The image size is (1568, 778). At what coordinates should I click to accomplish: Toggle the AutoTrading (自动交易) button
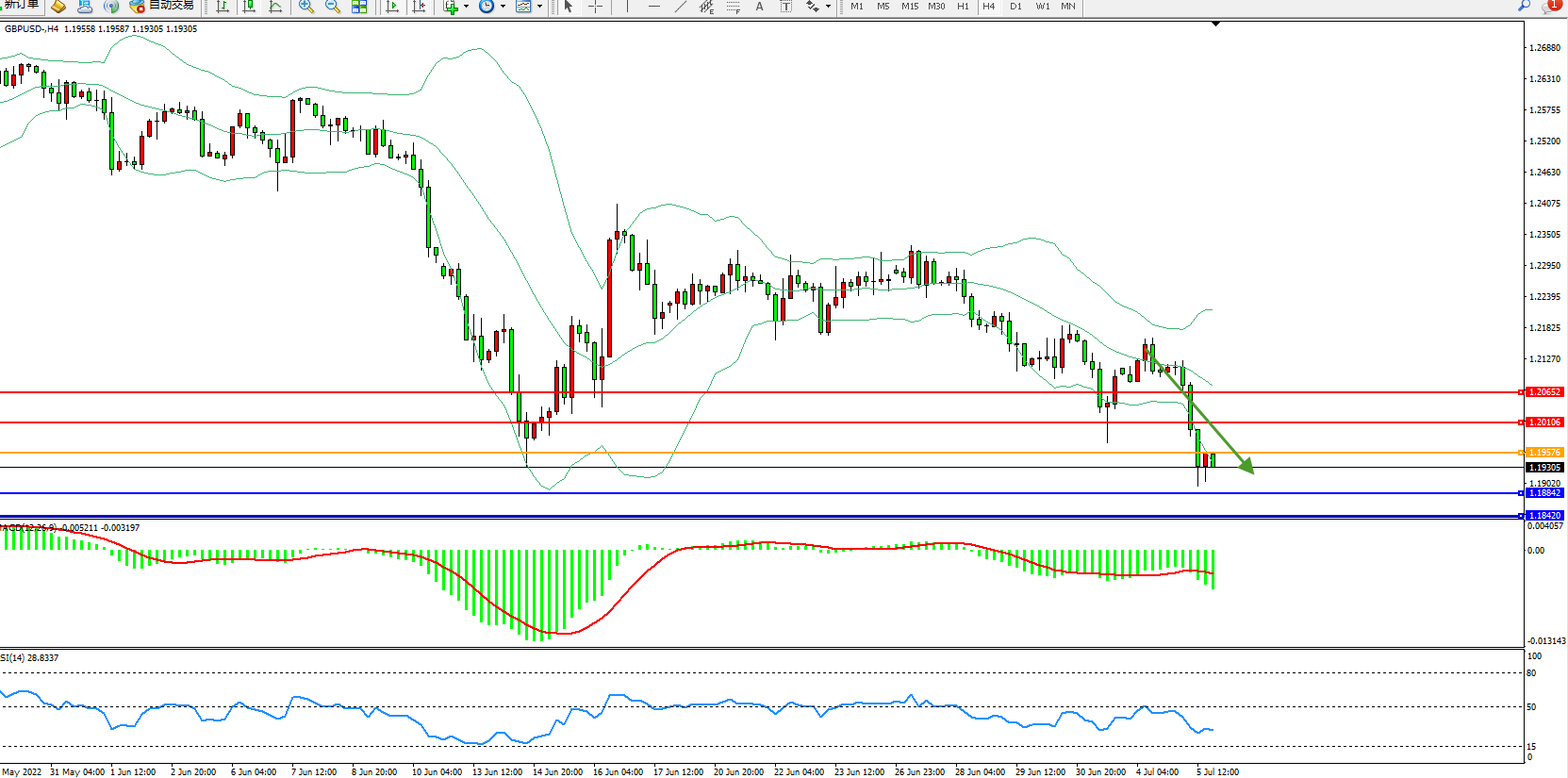coord(162,6)
